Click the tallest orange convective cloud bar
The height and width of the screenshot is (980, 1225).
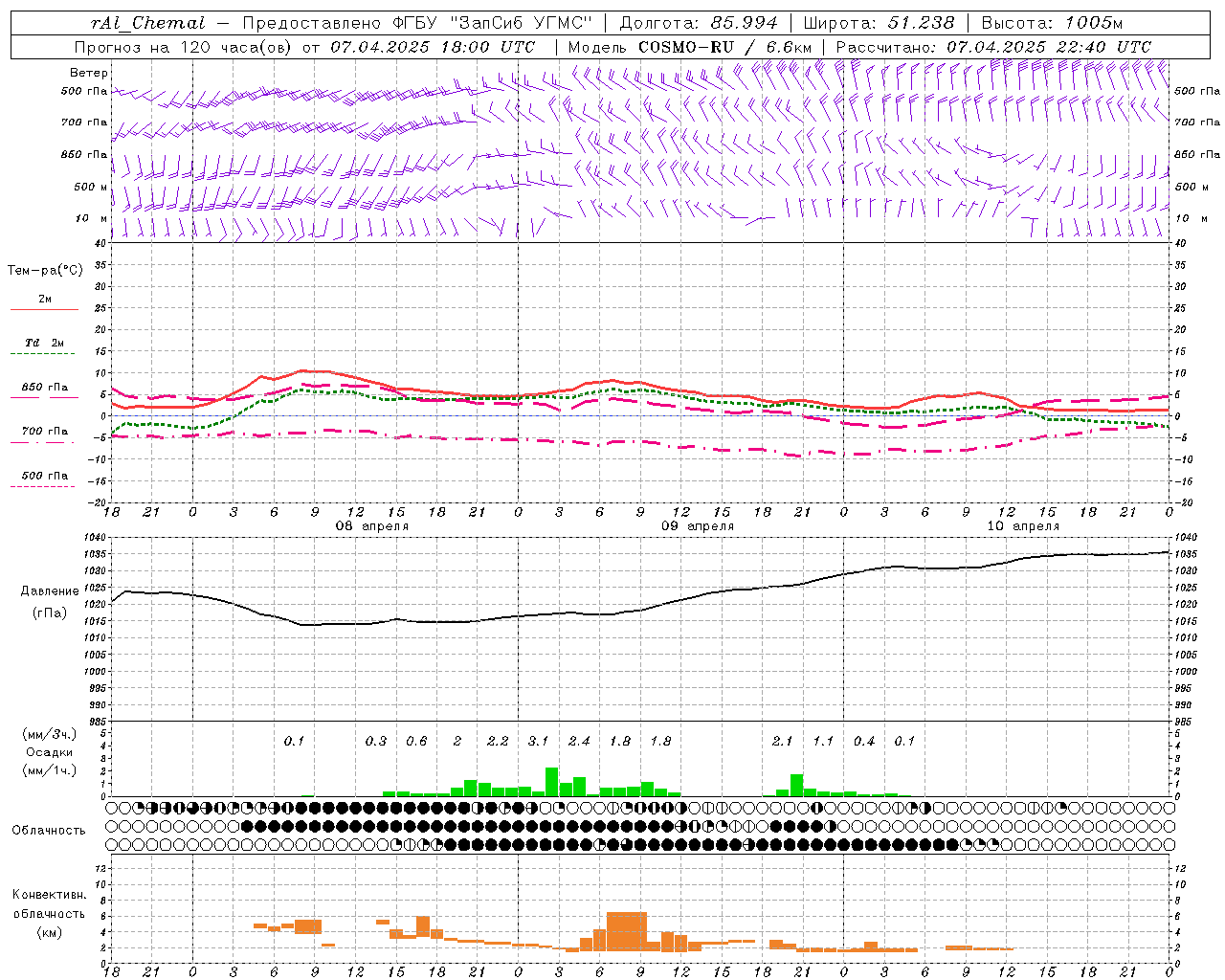[x=627, y=931]
